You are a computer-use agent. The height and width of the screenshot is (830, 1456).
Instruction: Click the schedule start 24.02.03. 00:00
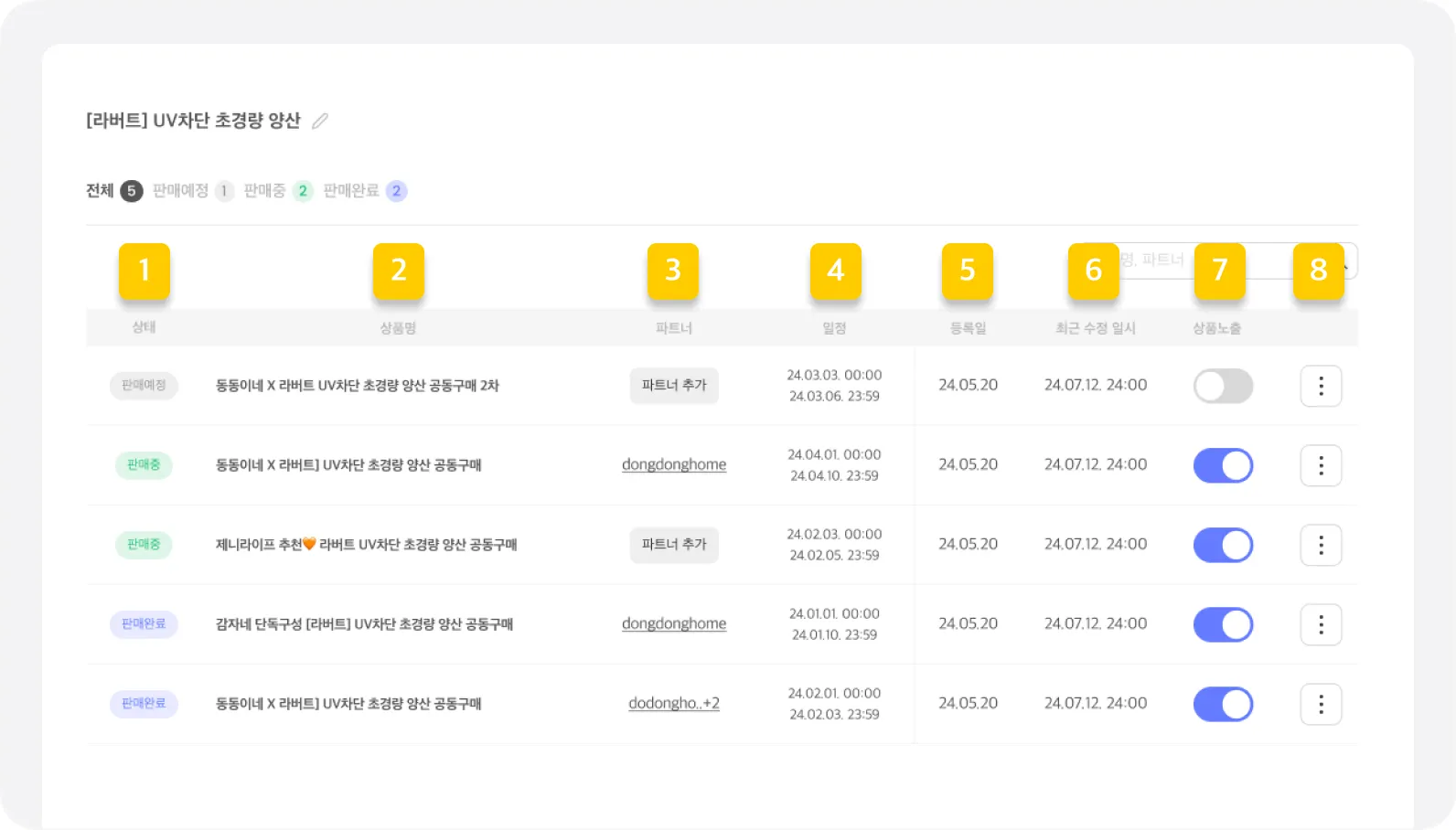pyautogui.click(x=834, y=534)
